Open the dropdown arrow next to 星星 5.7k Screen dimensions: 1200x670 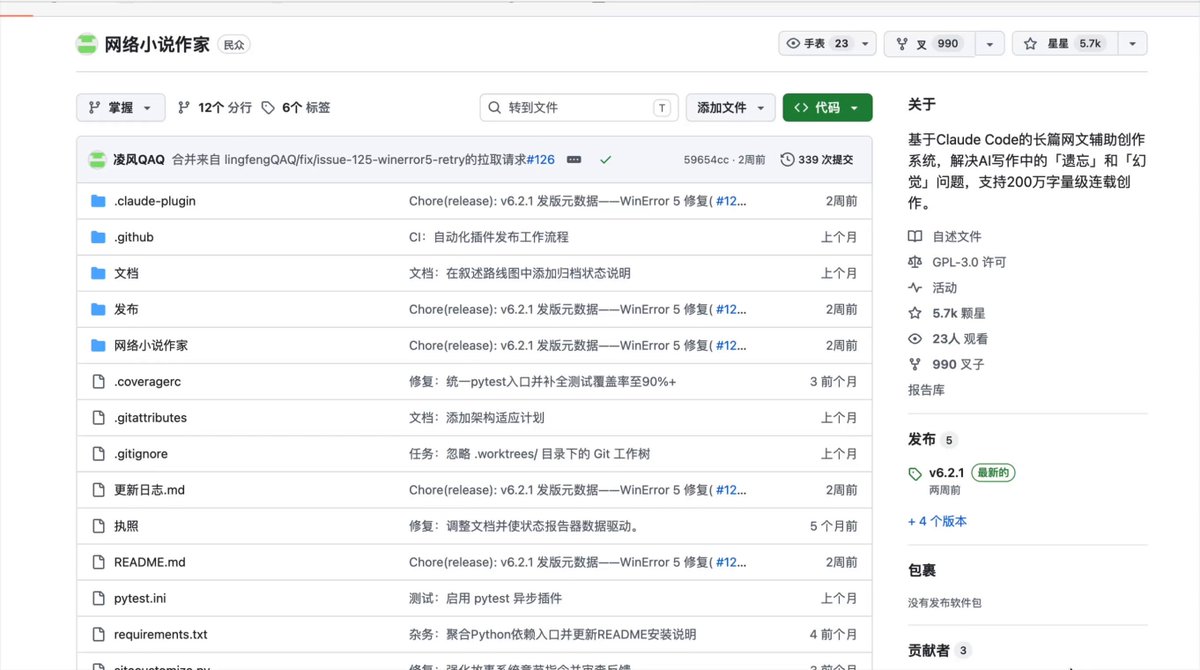[x=1132, y=44]
